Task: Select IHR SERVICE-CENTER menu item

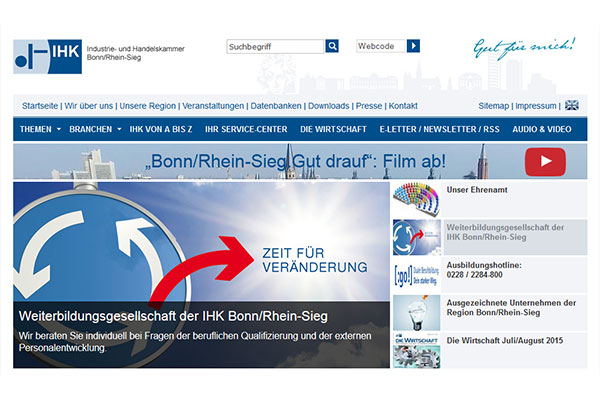Action: pyautogui.click(x=246, y=129)
